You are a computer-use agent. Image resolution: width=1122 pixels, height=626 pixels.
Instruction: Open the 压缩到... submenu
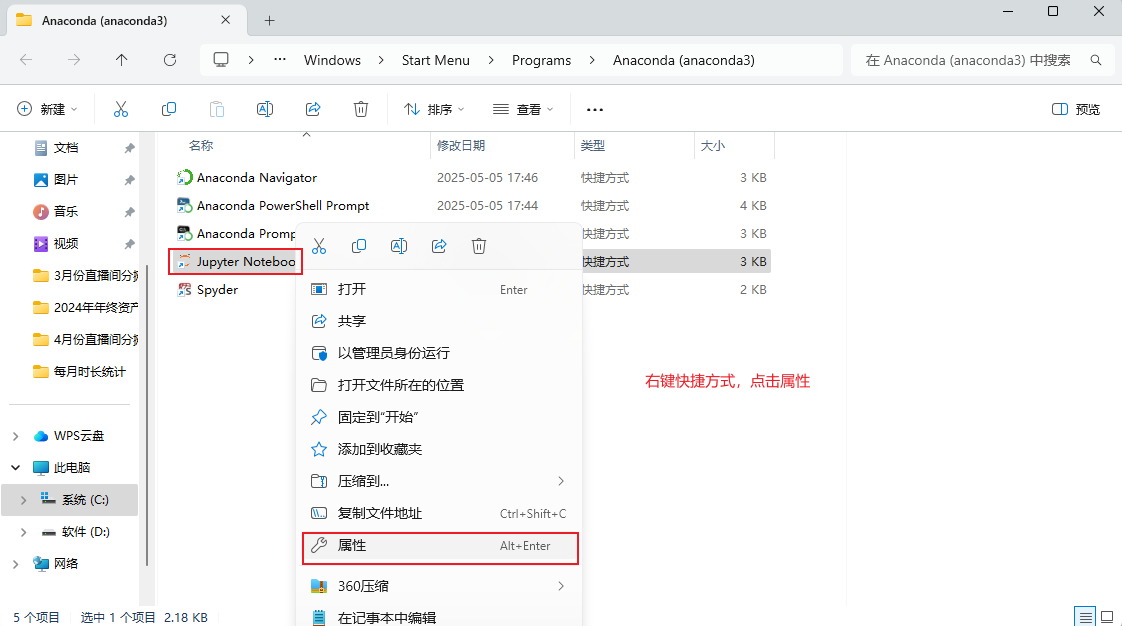point(439,481)
